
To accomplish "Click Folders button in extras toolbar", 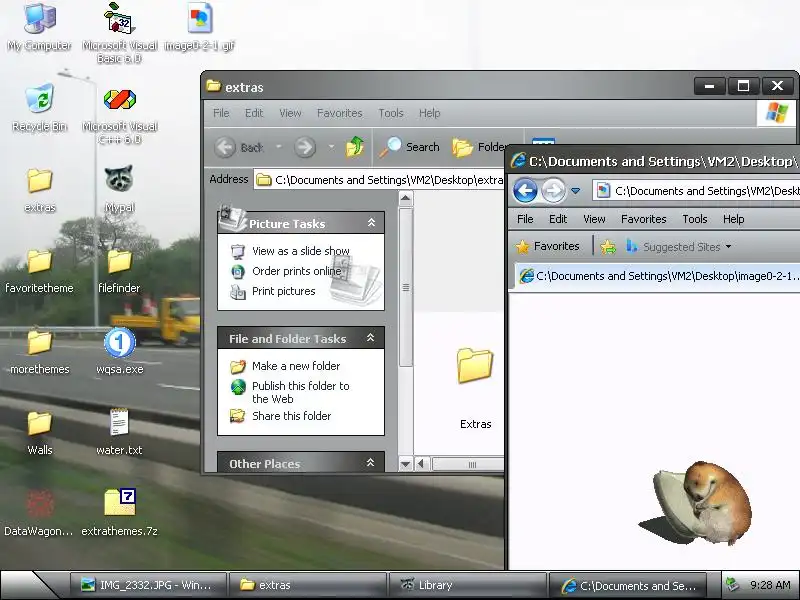I will tap(479, 147).
